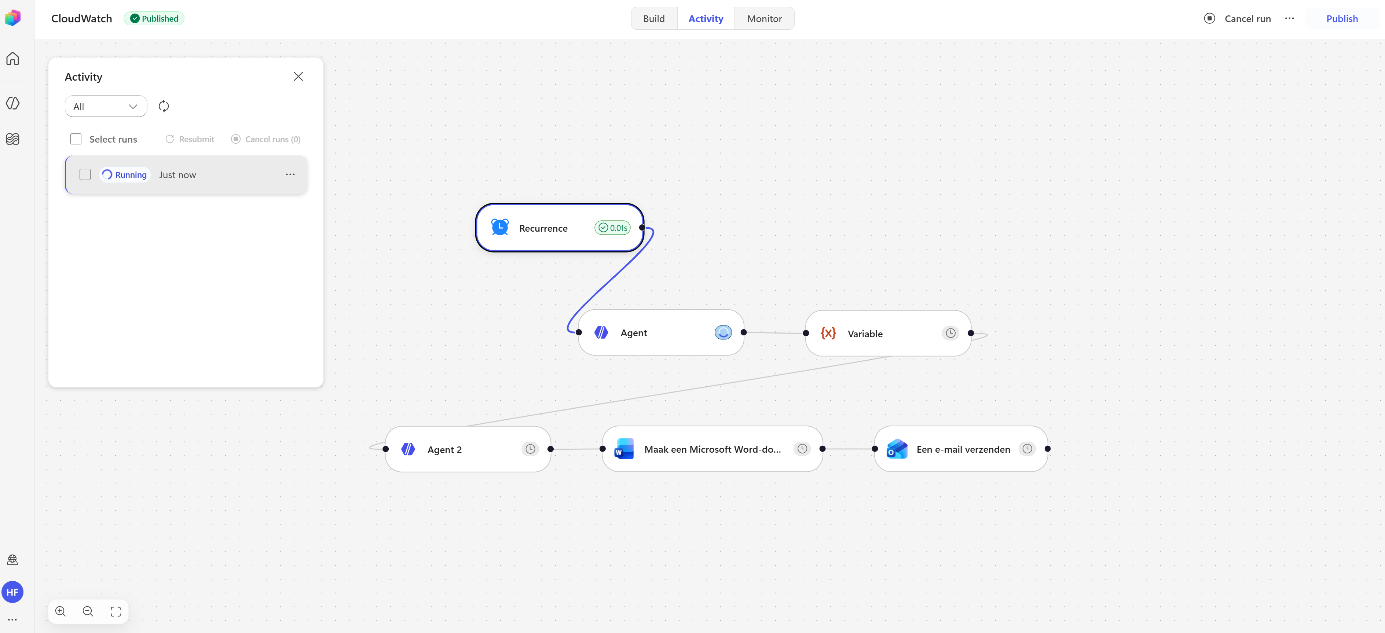Click the Agent node running status icon
The height and width of the screenshot is (633, 1385).
724,333
